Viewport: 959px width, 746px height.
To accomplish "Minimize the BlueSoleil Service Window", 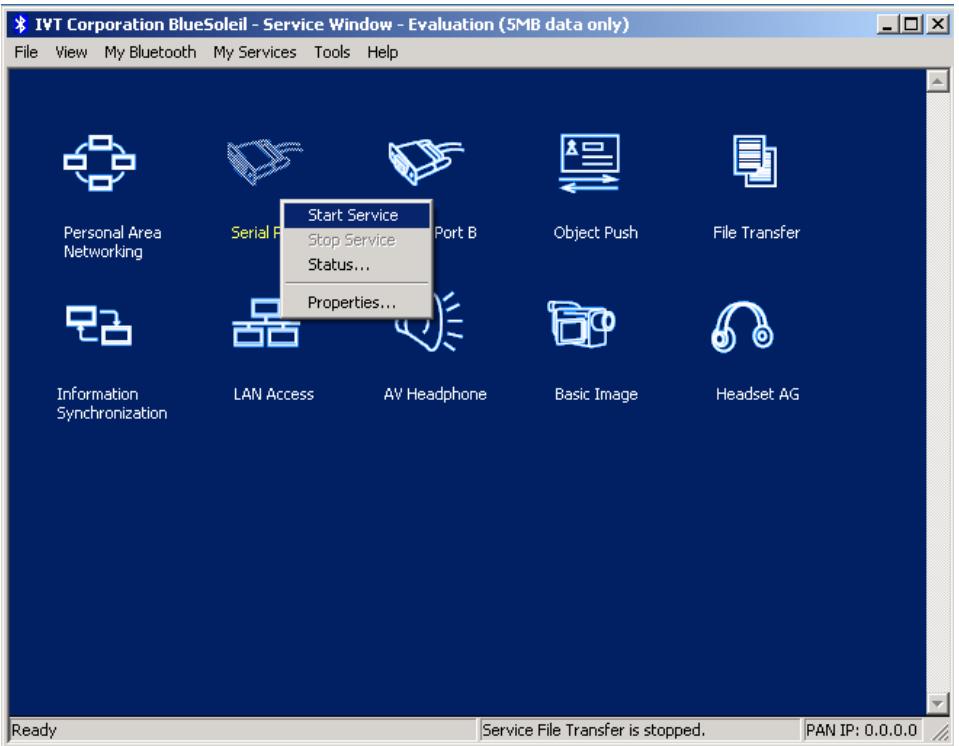I will pyautogui.click(x=887, y=24).
